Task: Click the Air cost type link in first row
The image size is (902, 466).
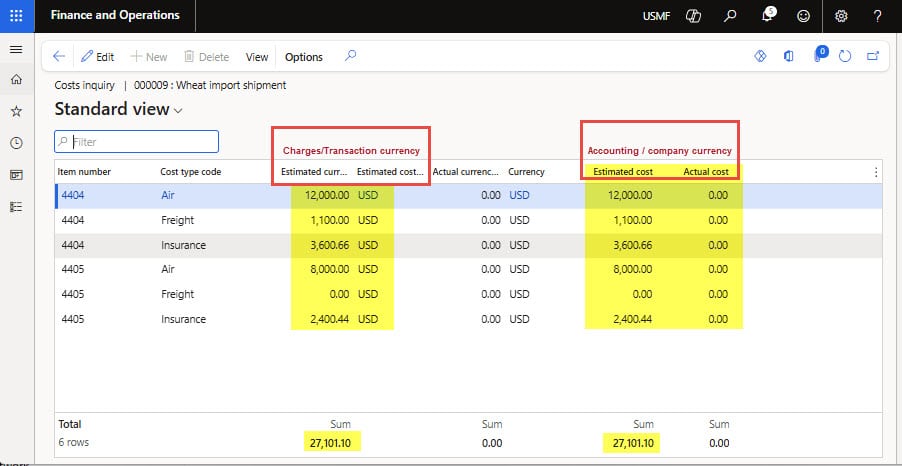Action: tap(168, 196)
